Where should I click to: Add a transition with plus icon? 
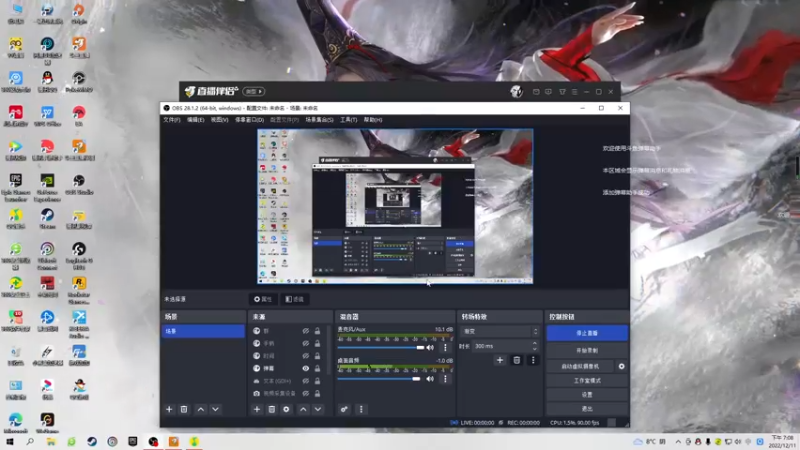click(500, 360)
